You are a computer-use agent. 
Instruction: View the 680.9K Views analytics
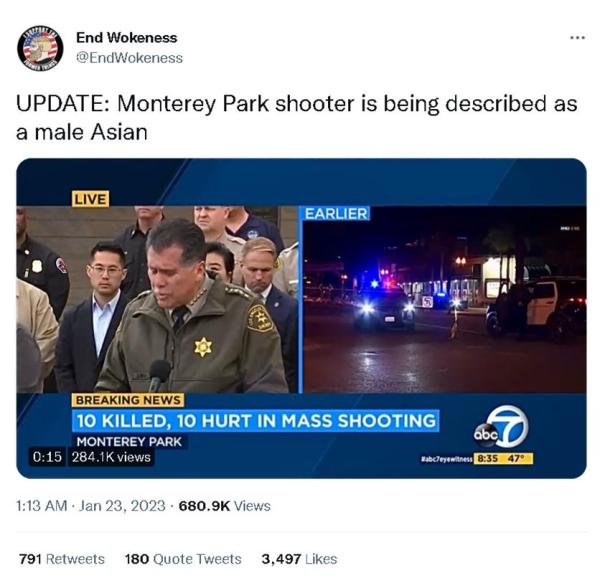225,506
